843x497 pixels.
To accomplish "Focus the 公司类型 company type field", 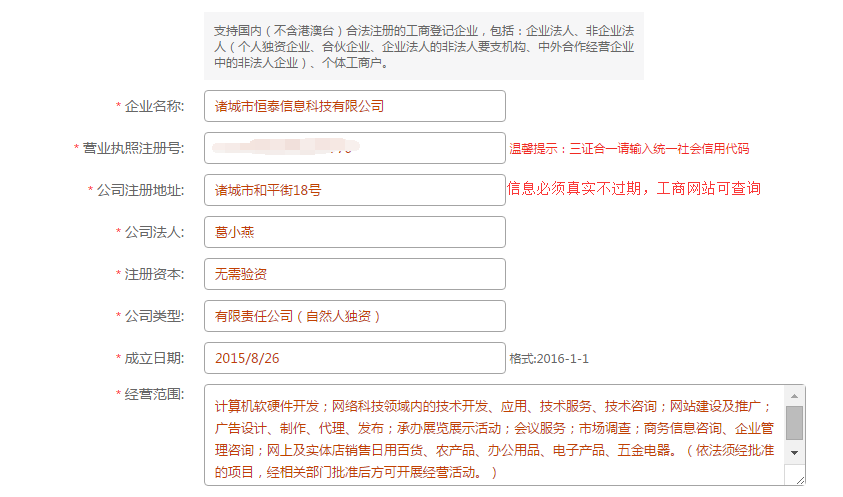I will pos(354,316).
